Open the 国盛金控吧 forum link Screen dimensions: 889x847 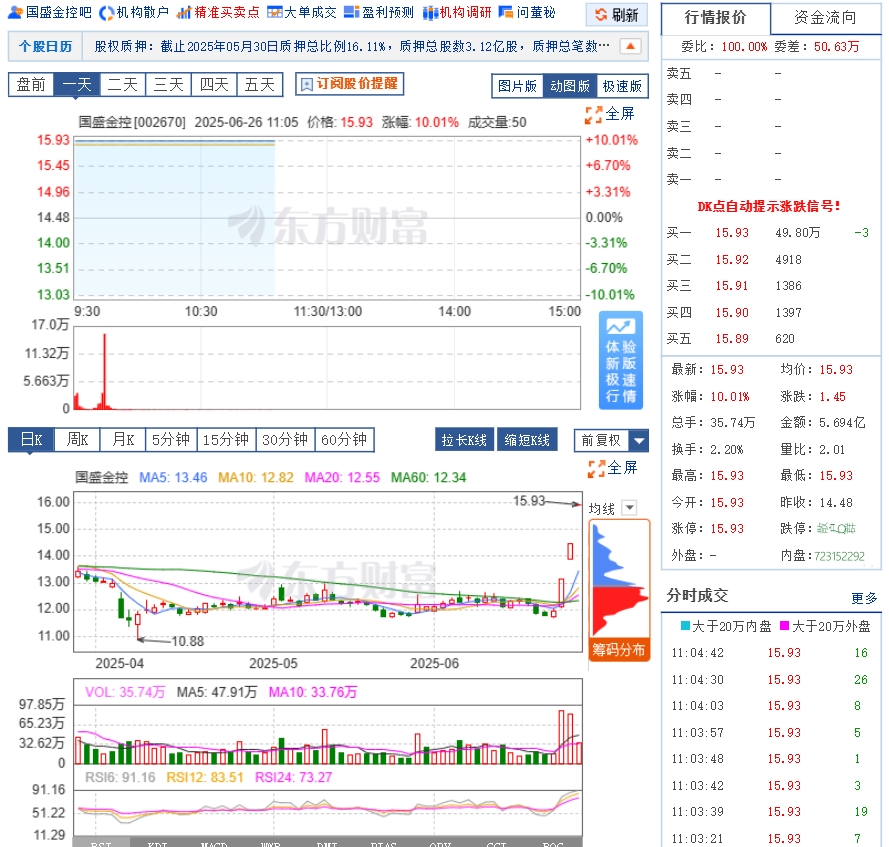[x=50, y=12]
